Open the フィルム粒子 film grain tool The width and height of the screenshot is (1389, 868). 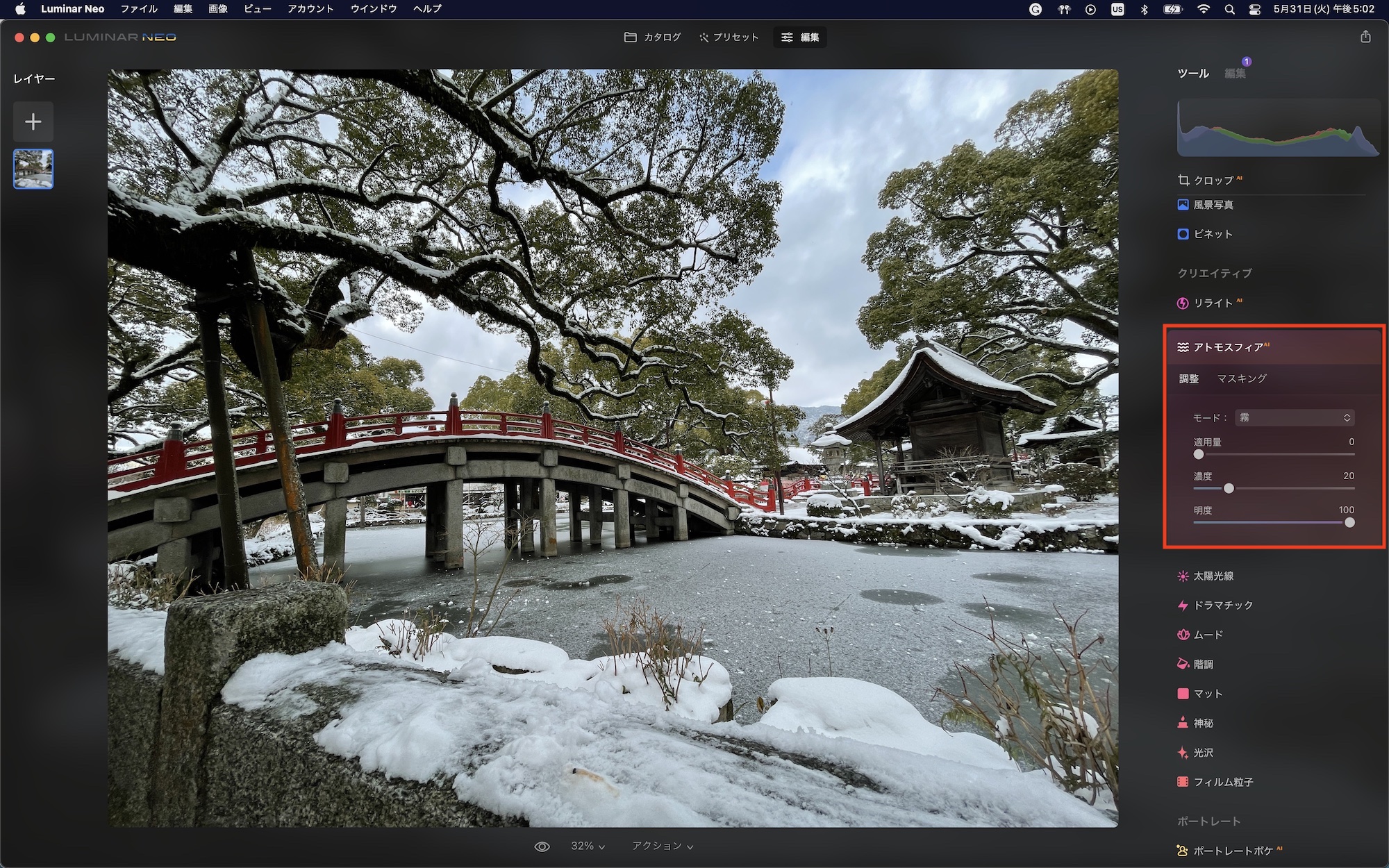(x=1222, y=782)
